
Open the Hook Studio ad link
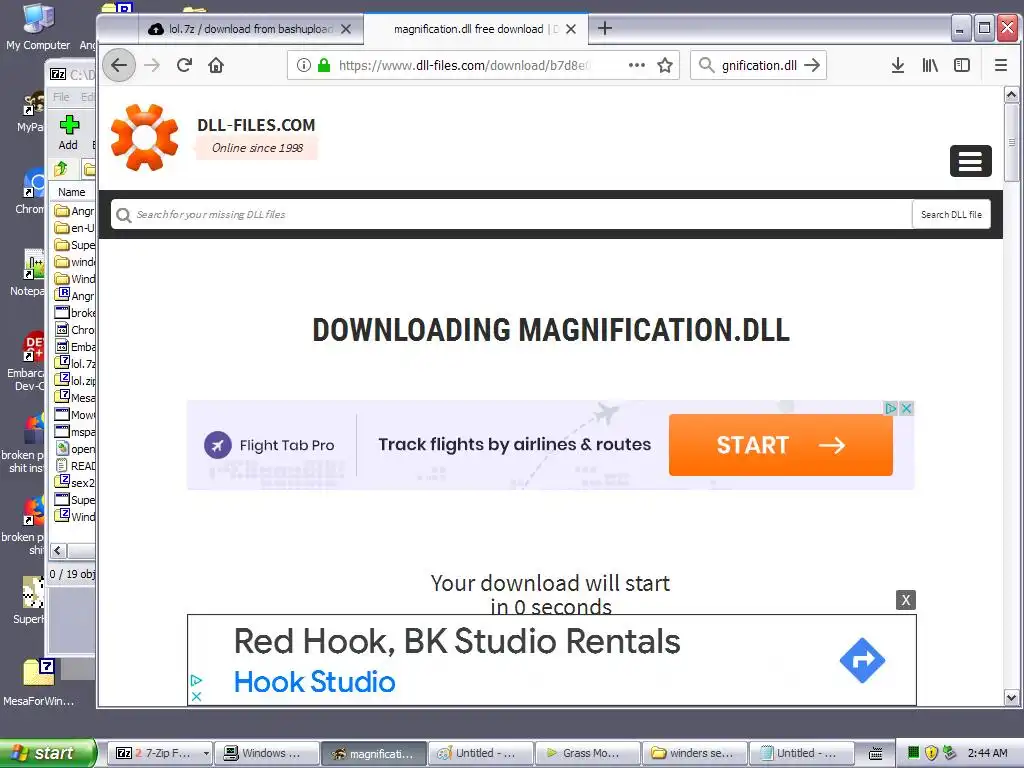(x=315, y=682)
